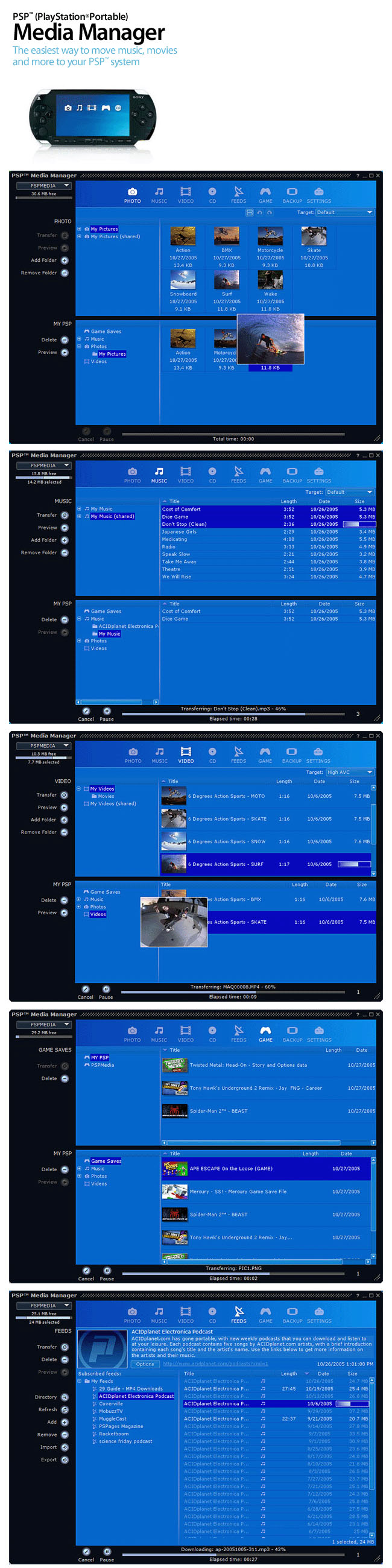Click the VIDEO filmstrip icon in the Music window
The image size is (392, 1568).
coord(186,471)
